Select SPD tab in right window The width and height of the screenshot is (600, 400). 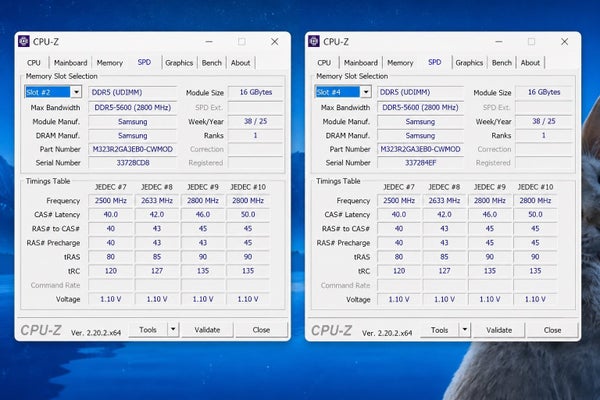click(435, 62)
